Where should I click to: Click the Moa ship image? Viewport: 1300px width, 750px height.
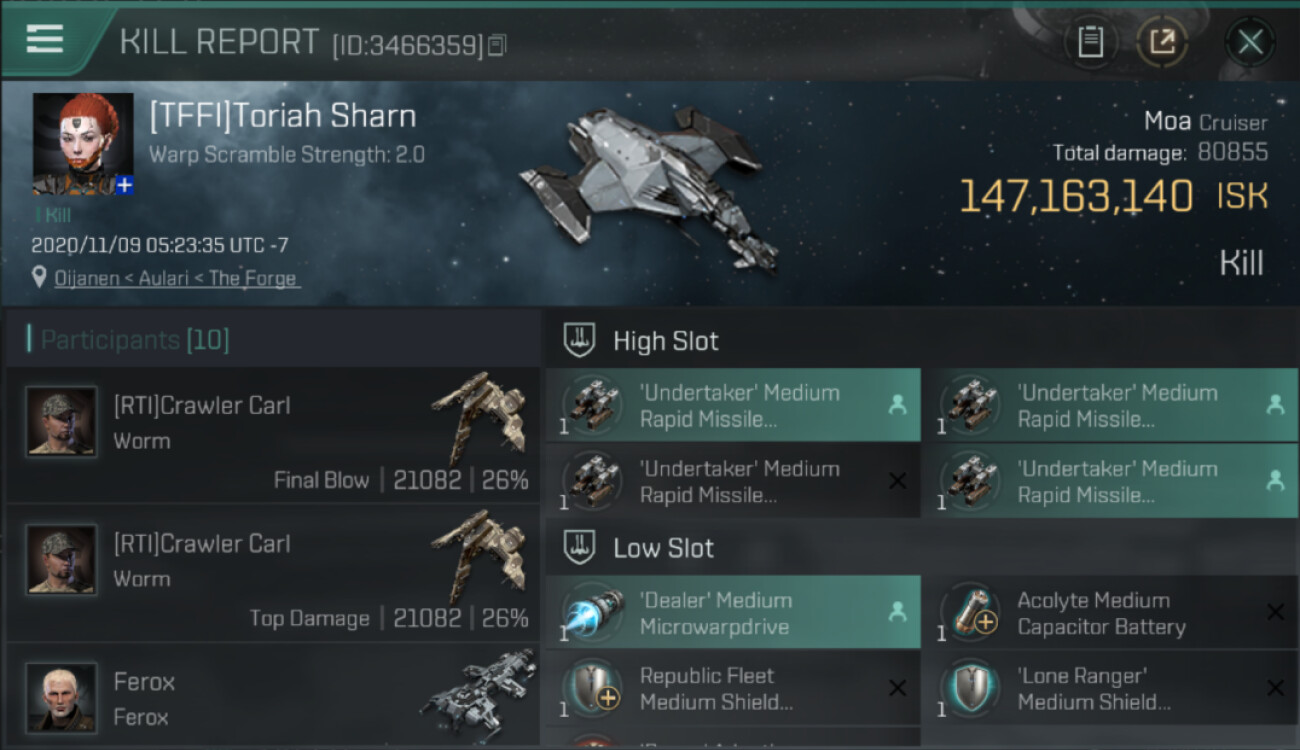pyautogui.click(x=650, y=185)
